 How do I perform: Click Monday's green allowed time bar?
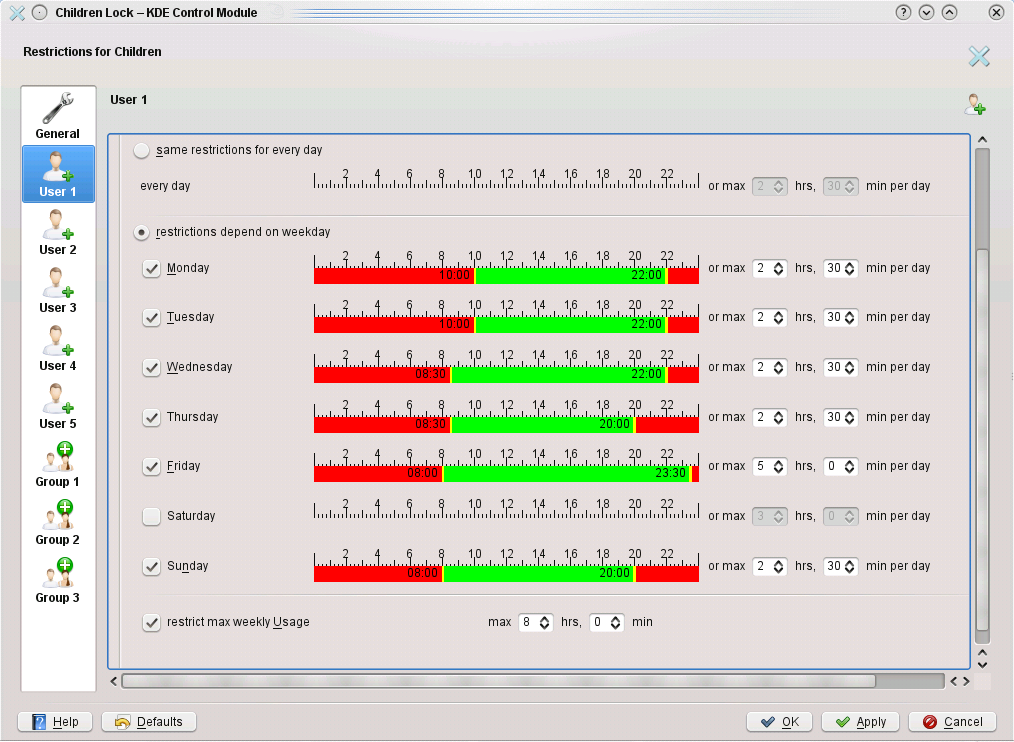pos(570,276)
